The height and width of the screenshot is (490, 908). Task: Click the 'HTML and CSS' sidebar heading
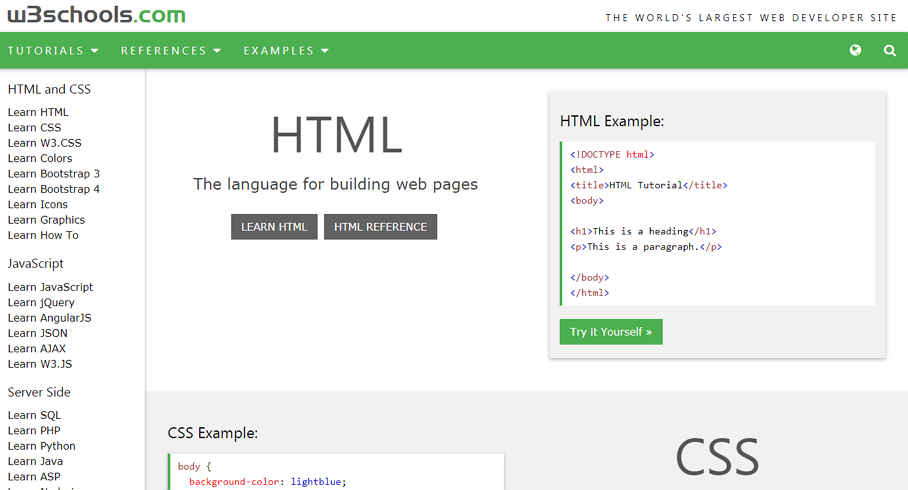pyautogui.click(x=49, y=89)
